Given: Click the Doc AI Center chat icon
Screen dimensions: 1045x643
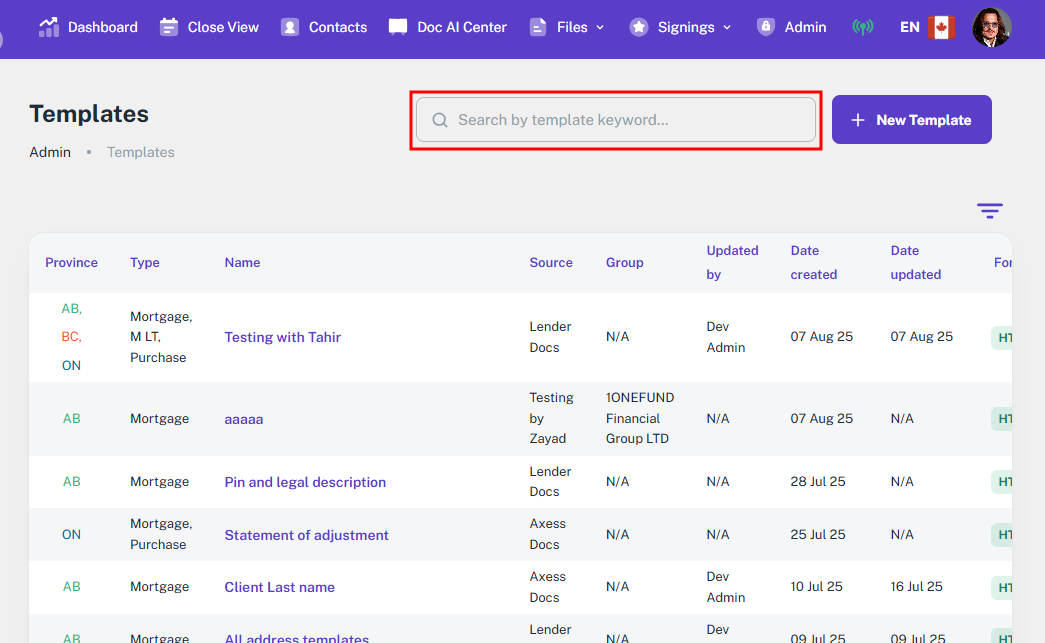Looking at the screenshot, I should click(x=398, y=27).
